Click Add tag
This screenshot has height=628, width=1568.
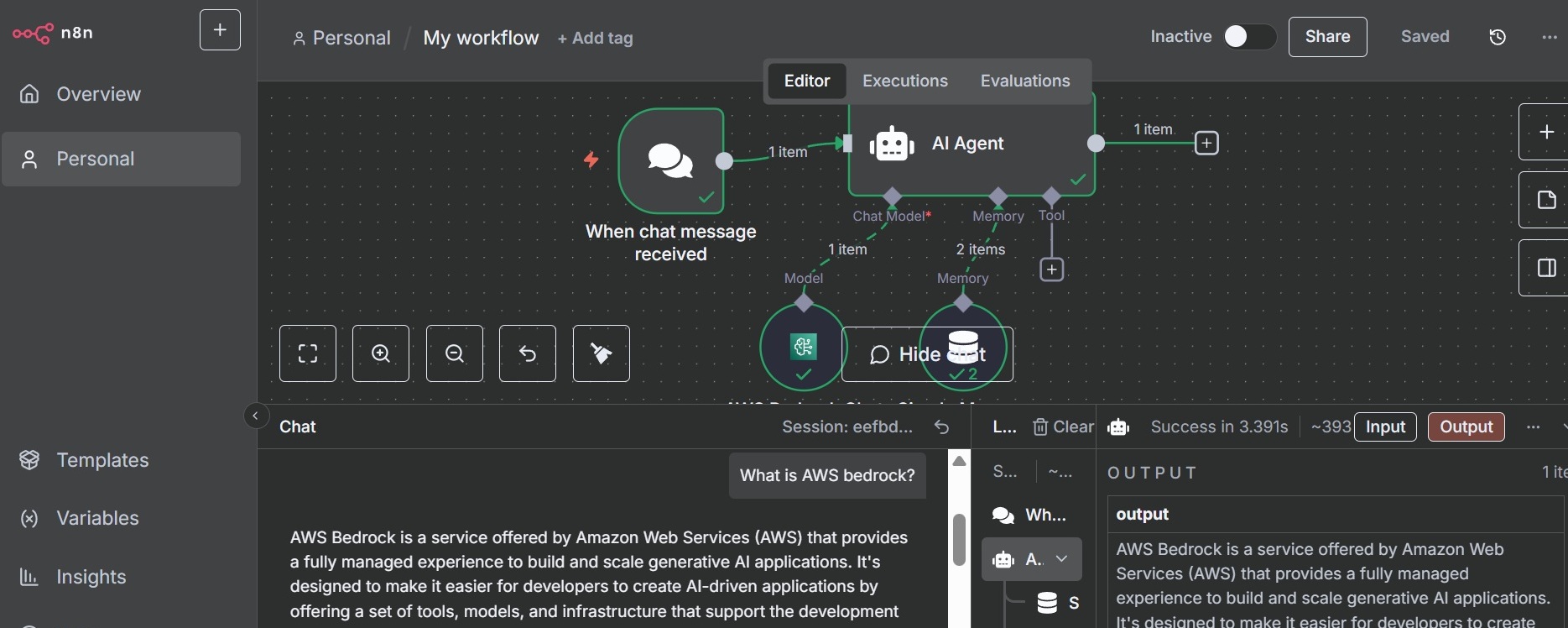[x=596, y=38]
